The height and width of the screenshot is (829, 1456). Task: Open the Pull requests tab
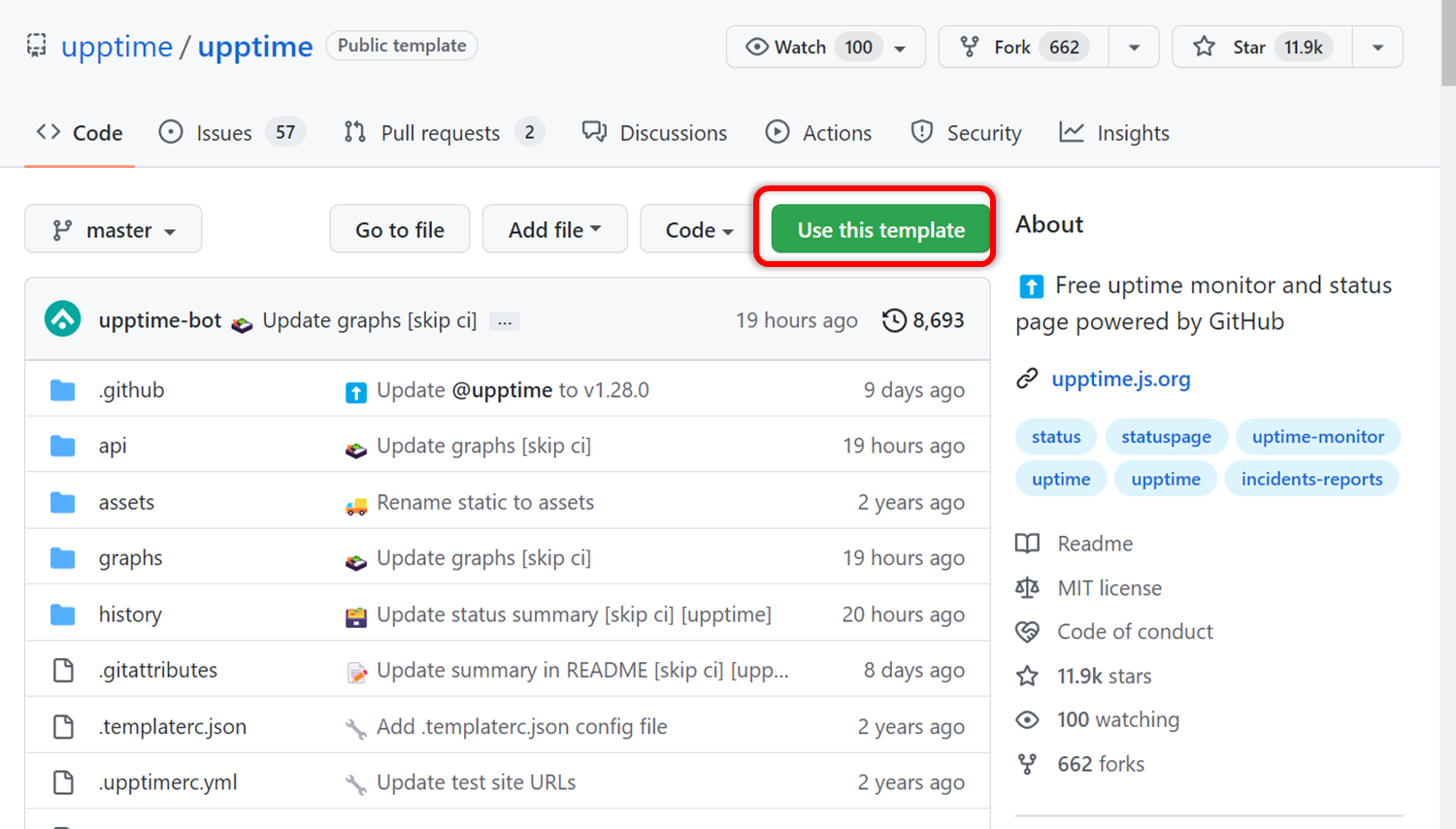point(444,133)
